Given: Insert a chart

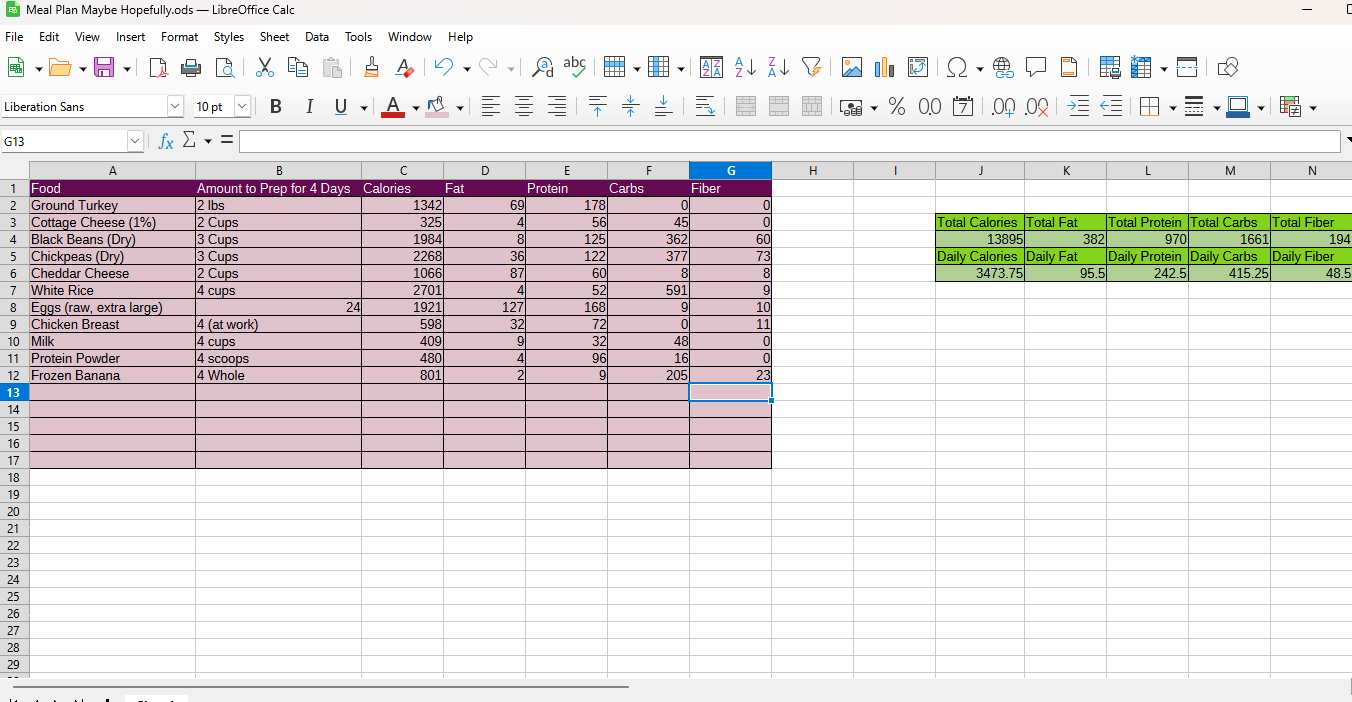Looking at the screenshot, I should pyautogui.click(x=884, y=67).
